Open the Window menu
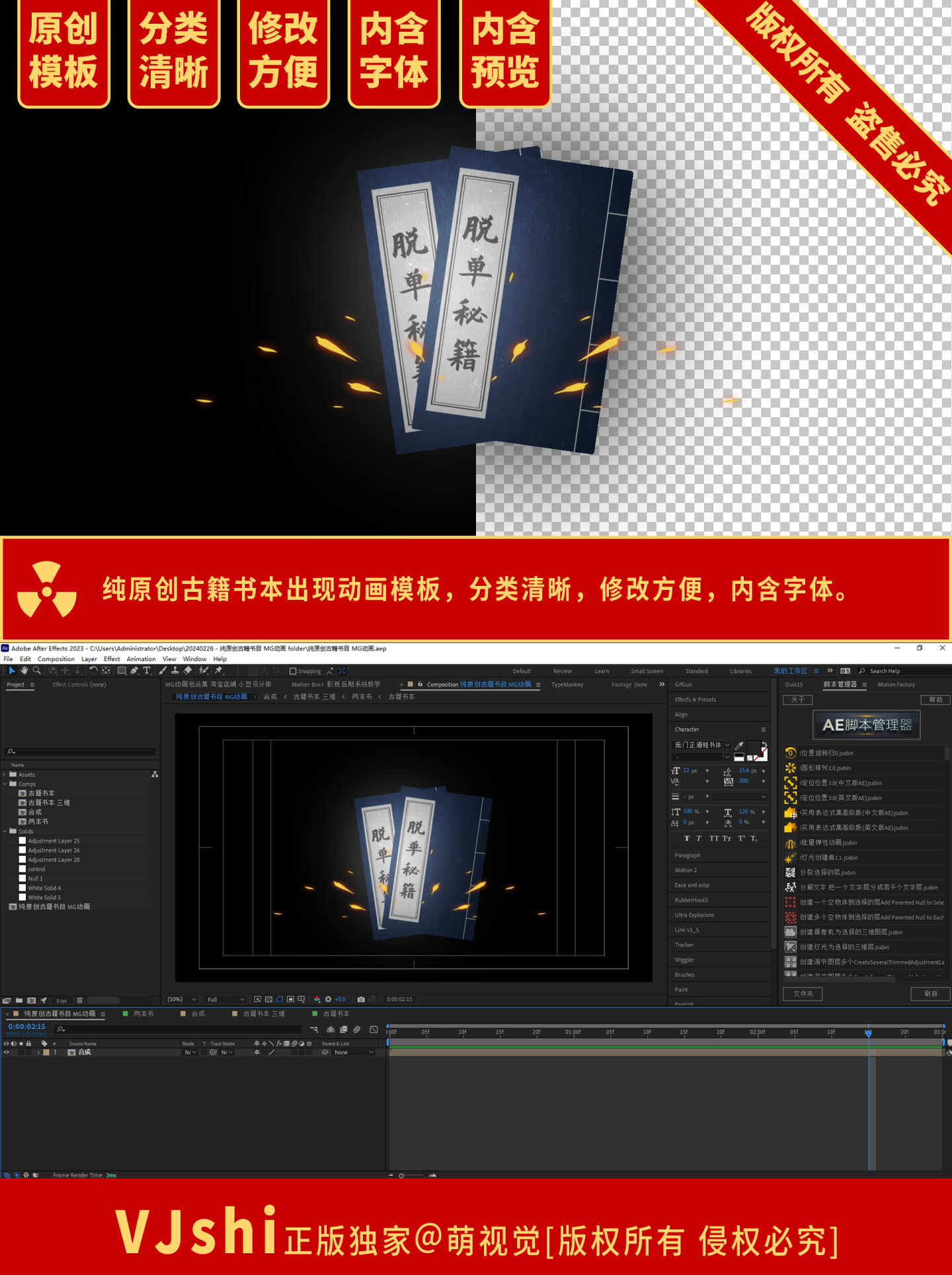 coord(194,659)
